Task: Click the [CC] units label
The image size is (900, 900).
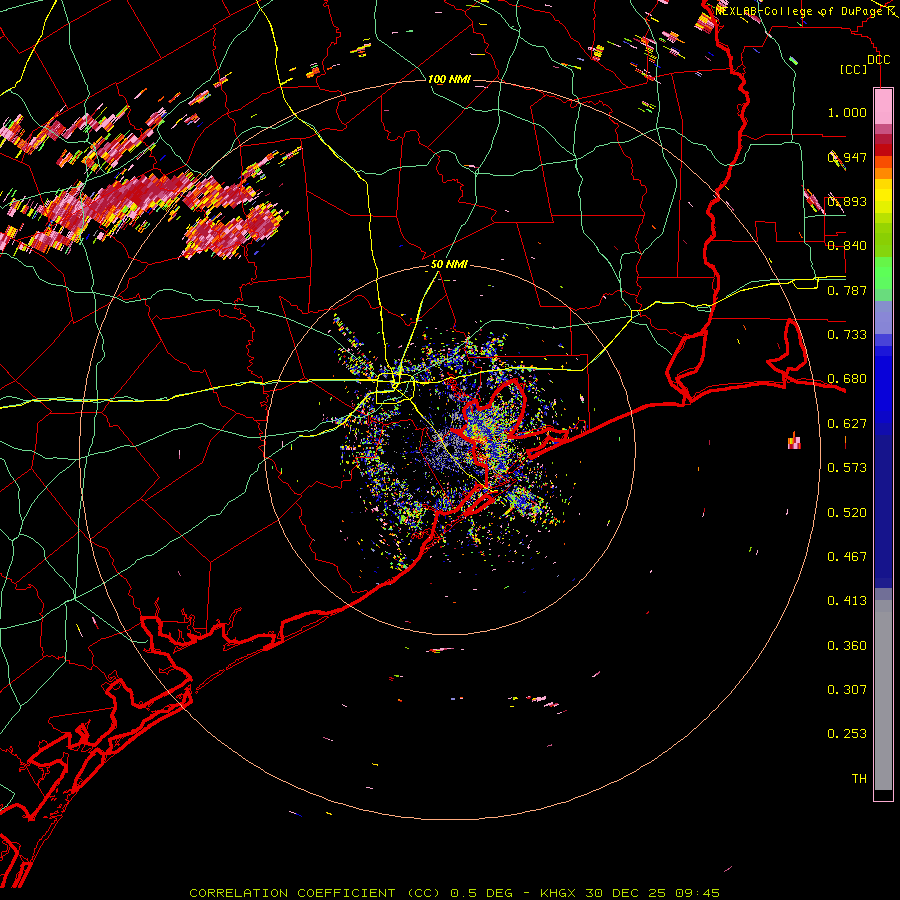Action: point(853,69)
